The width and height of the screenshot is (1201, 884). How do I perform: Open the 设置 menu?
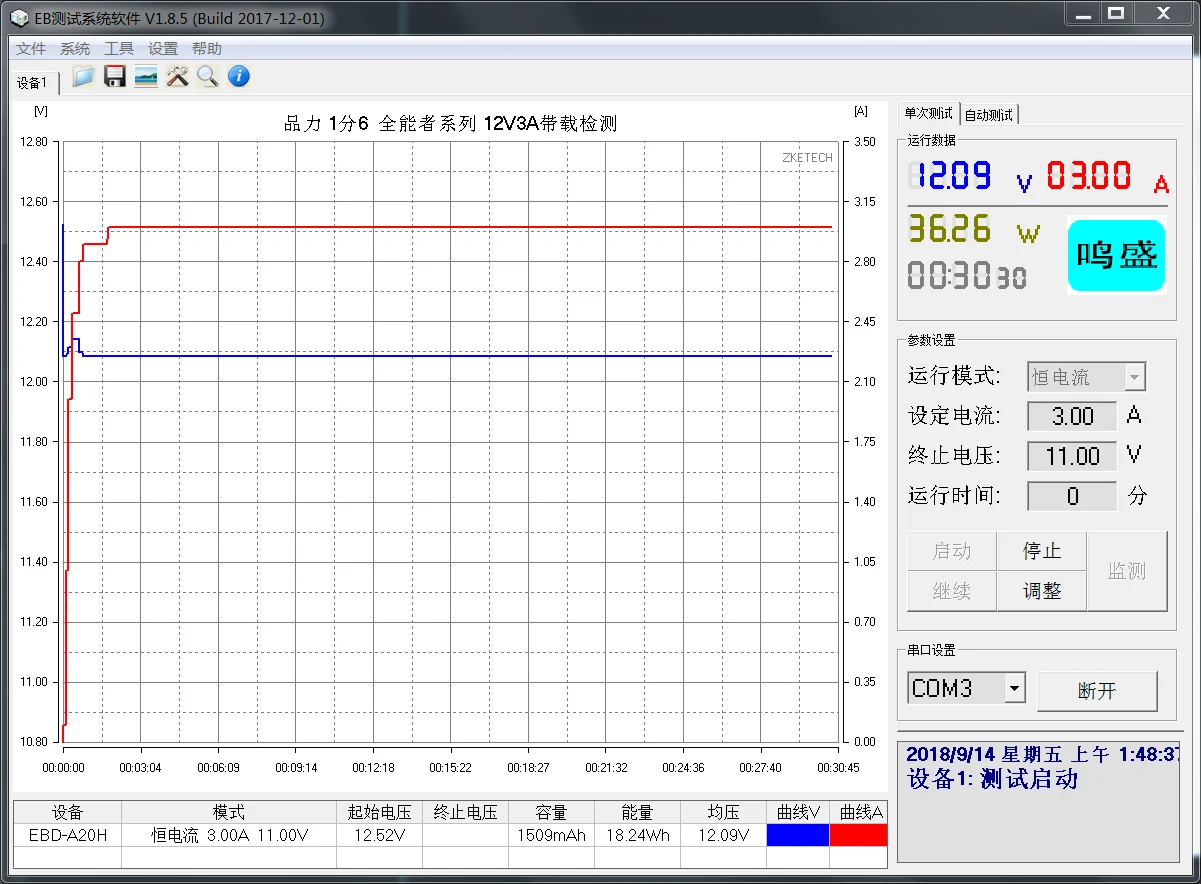[x=163, y=49]
